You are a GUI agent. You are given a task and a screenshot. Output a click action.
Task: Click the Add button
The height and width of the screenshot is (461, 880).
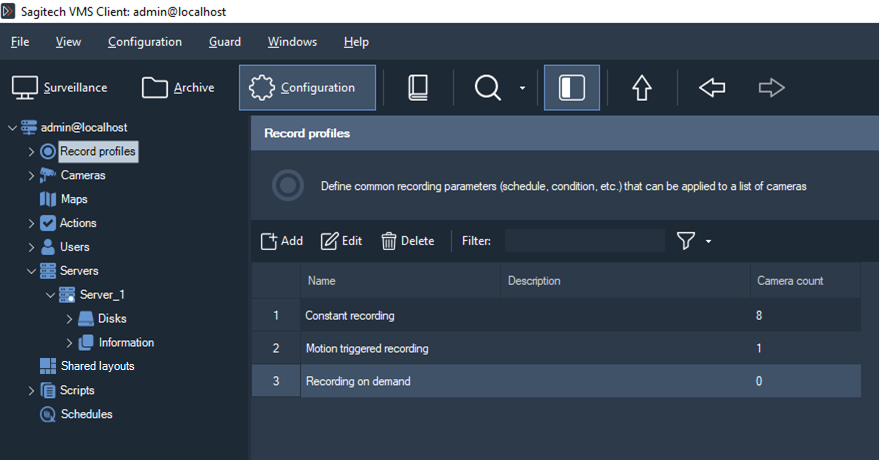pos(281,241)
